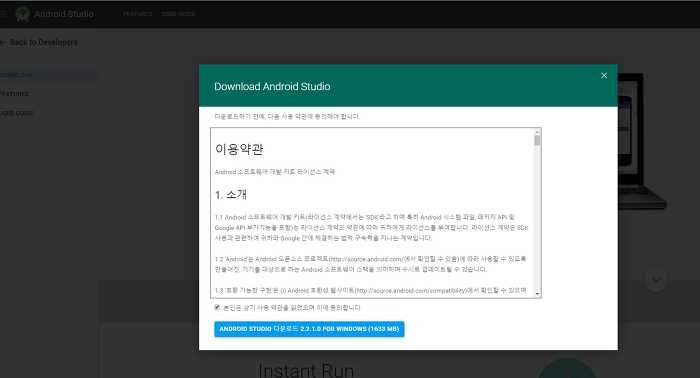Select USER GUIDE in the left sidebar
The width and height of the screenshot is (700, 378).
coord(17,113)
